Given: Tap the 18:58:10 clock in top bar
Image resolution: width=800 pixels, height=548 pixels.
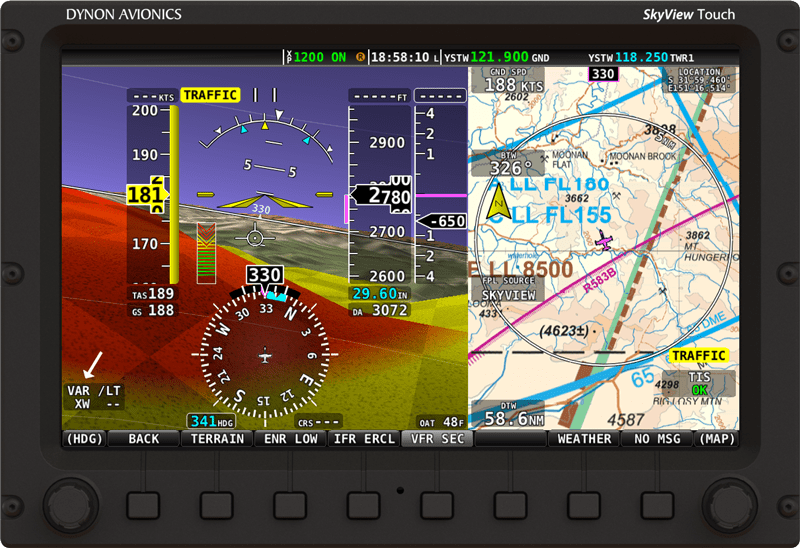Looking at the screenshot, I should pyautogui.click(x=399, y=57).
